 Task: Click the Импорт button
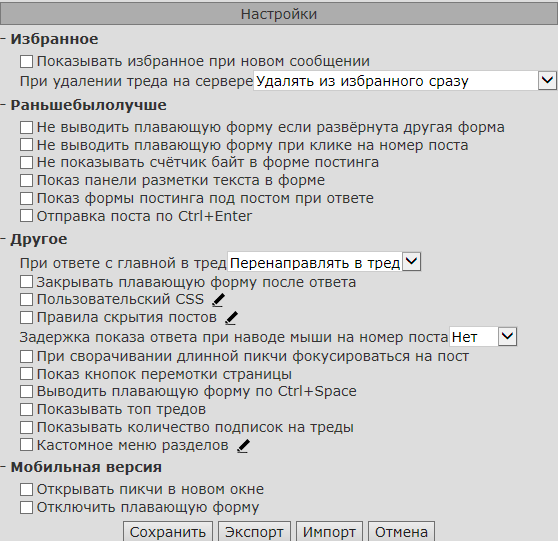(x=329, y=532)
